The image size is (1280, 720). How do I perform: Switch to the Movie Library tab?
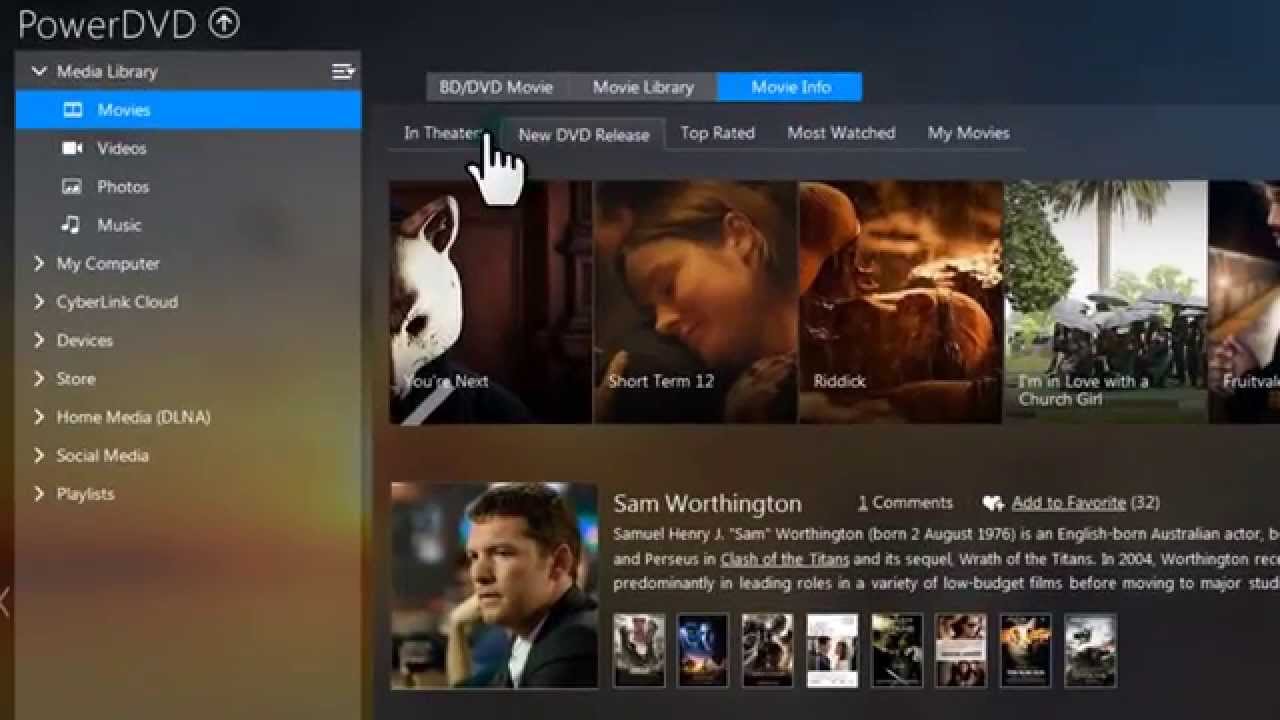click(x=643, y=87)
